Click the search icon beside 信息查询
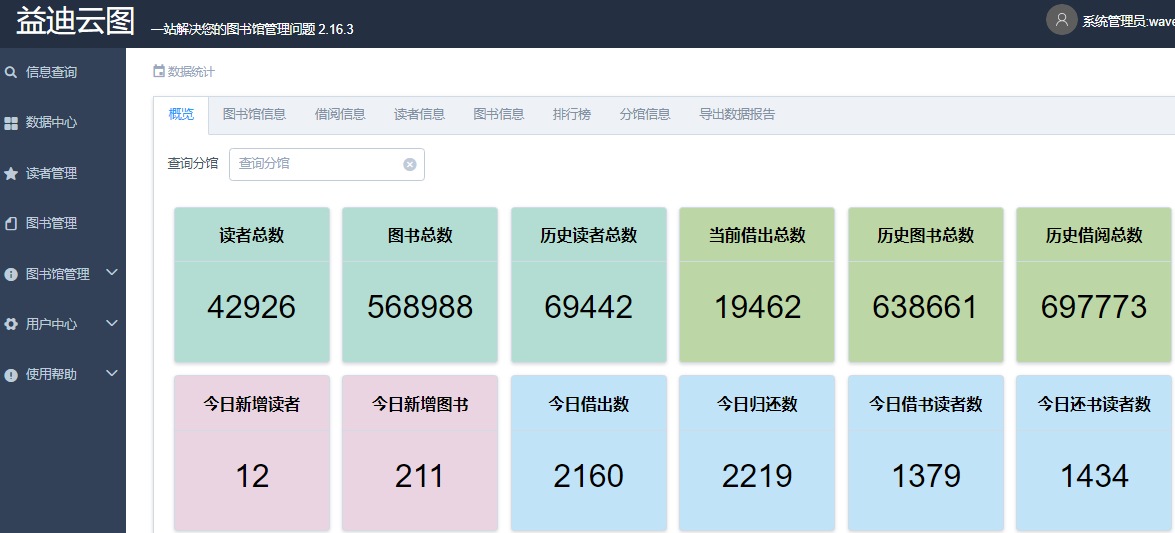The image size is (1175, 533). pyautogui.click(x=11, y=72)
